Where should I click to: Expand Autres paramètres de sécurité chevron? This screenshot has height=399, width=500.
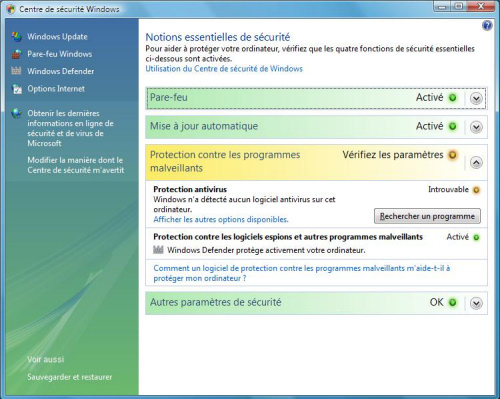476,303
